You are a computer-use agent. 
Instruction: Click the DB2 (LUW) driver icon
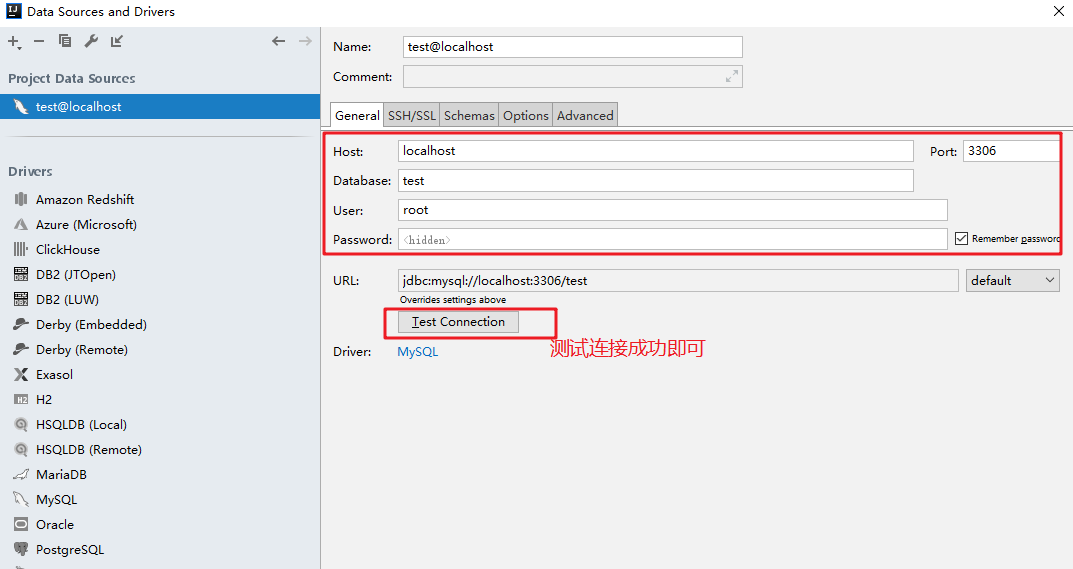pos(21,299)
